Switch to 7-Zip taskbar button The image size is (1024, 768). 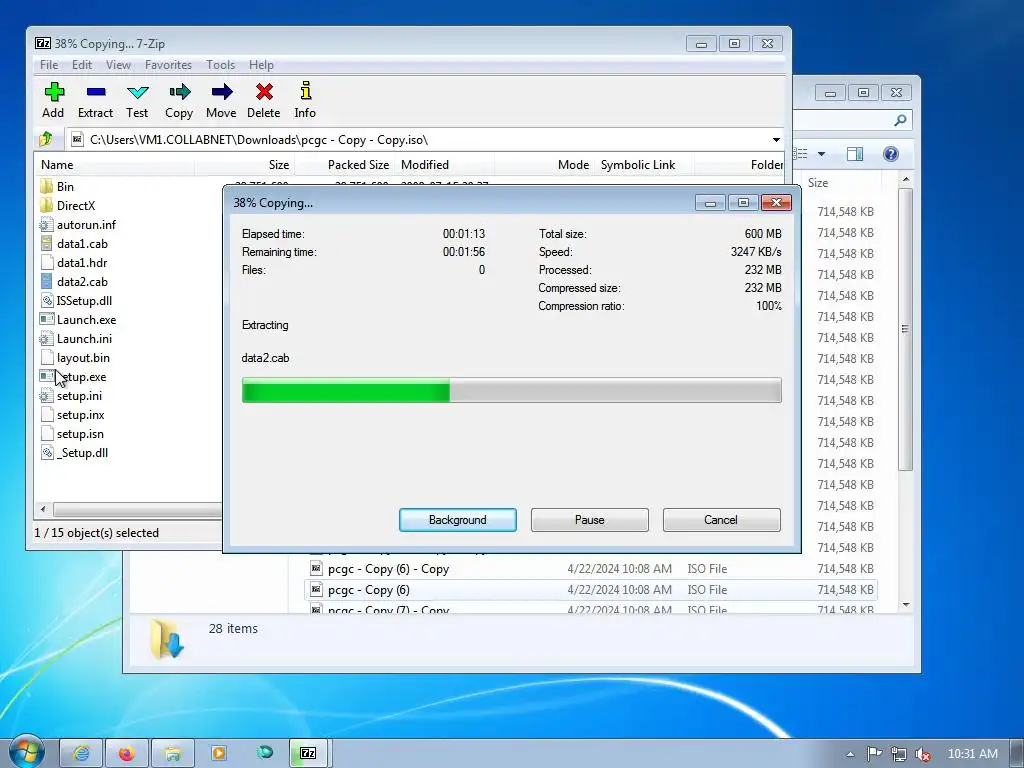pos(308,753)
